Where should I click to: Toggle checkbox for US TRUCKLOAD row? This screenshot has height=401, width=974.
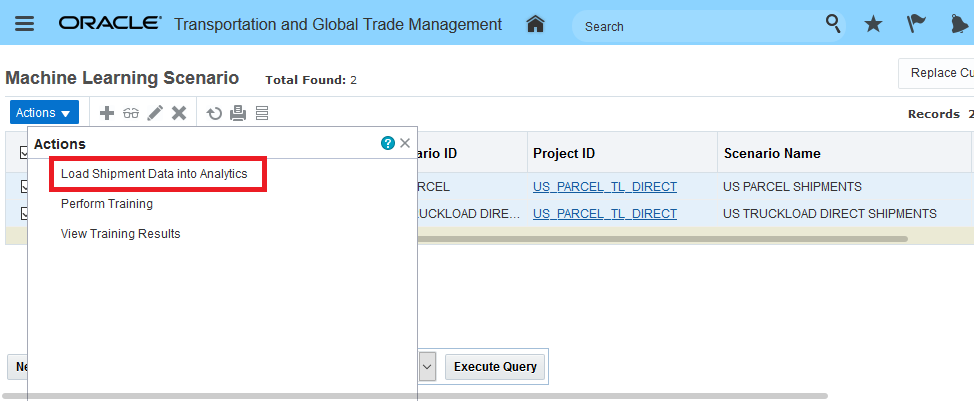pos(25,213)
